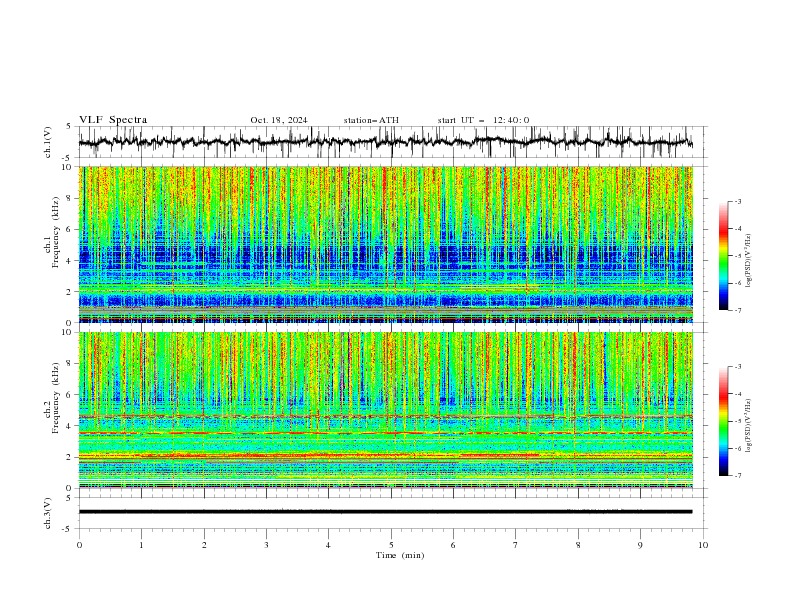792x612 pixels.
Task: Click the '-7' label on ch.1 colorbar
Action: point(737,310)
